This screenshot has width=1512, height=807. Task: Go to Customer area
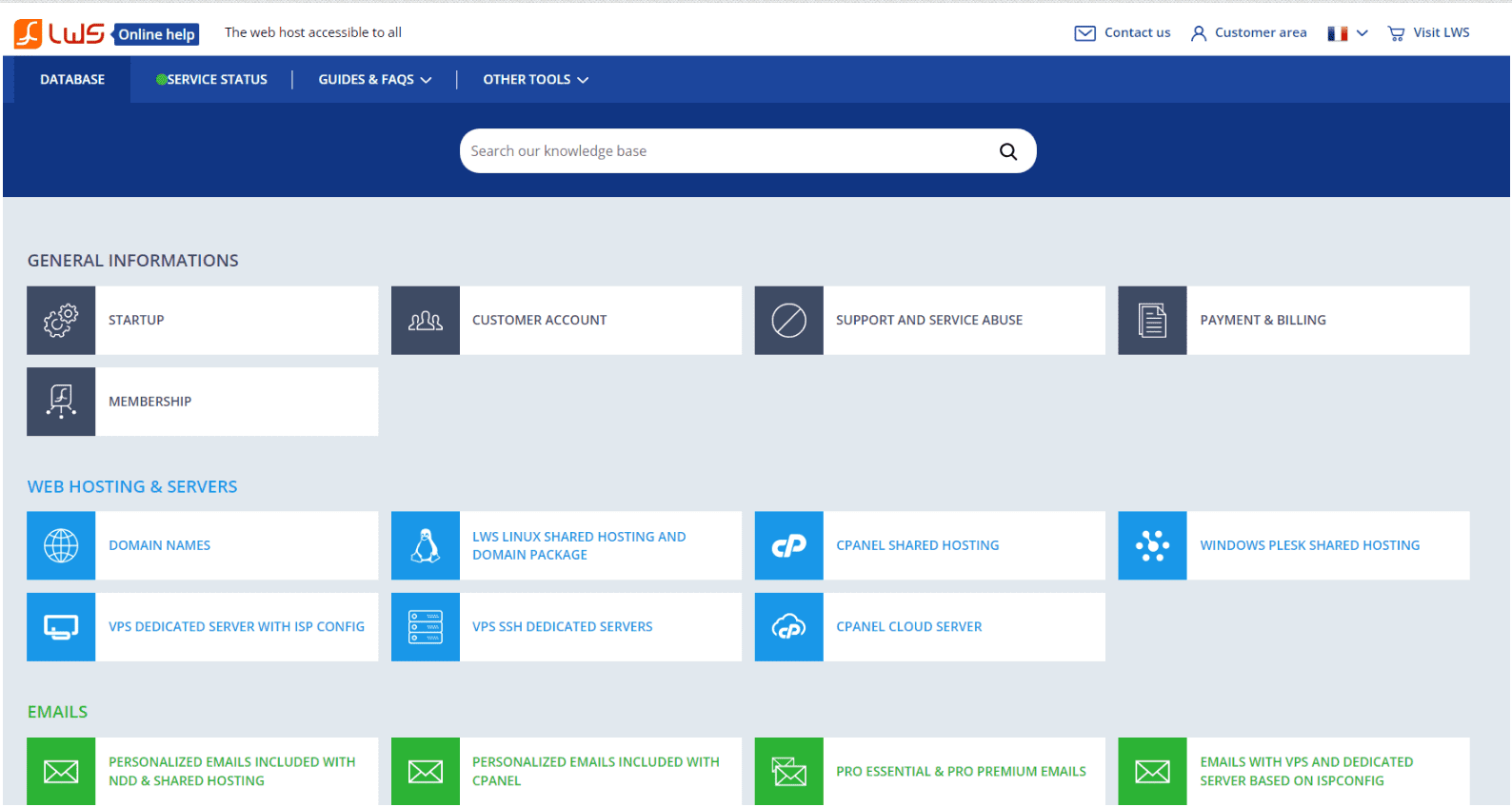tap(1260, 32)
